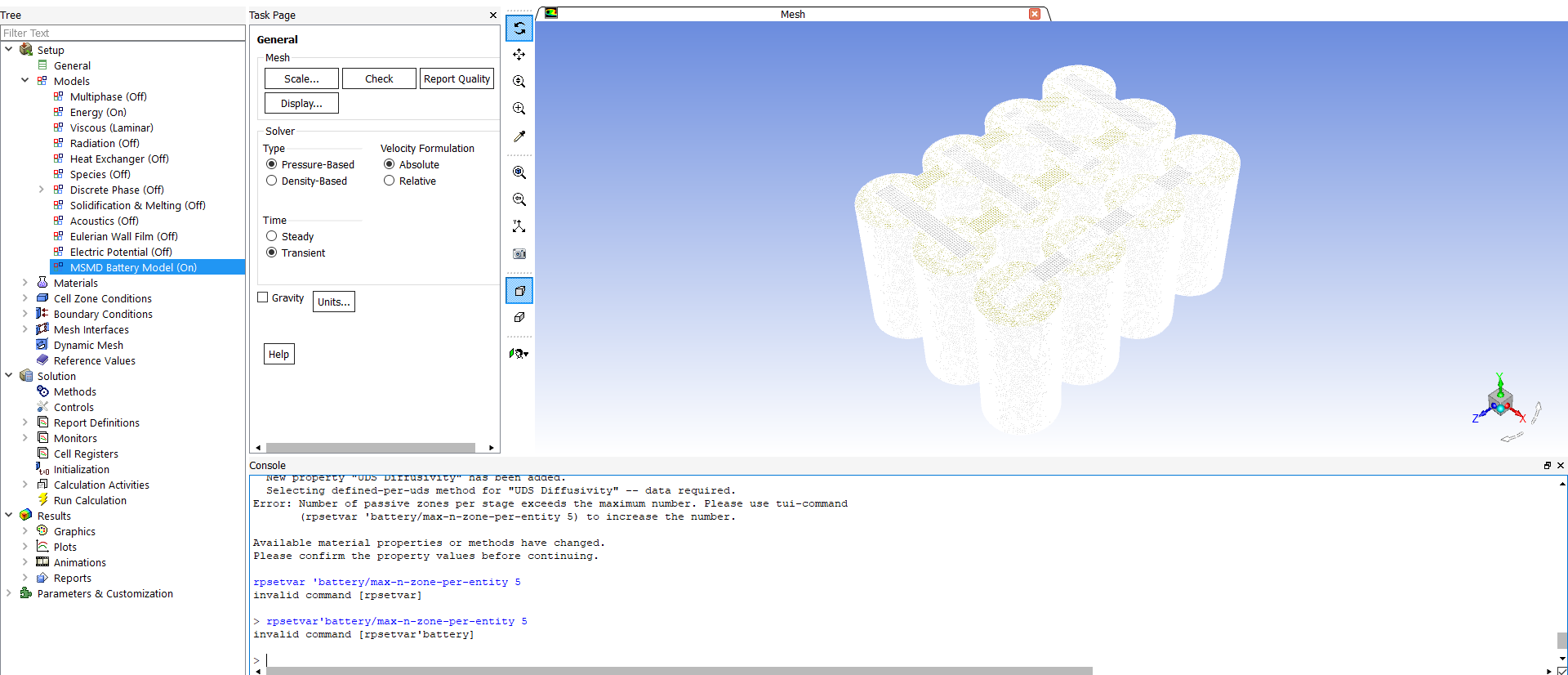Pick the probe eyedropper tool
1568x675 pixels.
[519, 136]
